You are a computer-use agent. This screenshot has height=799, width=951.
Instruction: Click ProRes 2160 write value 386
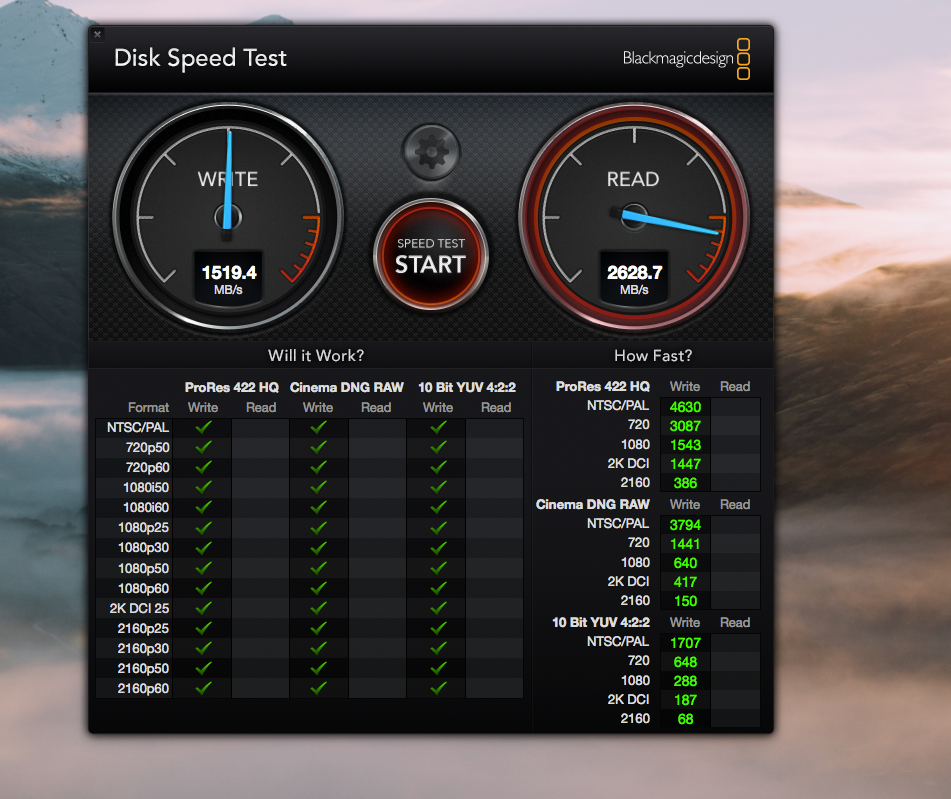[x=685, y=484]
